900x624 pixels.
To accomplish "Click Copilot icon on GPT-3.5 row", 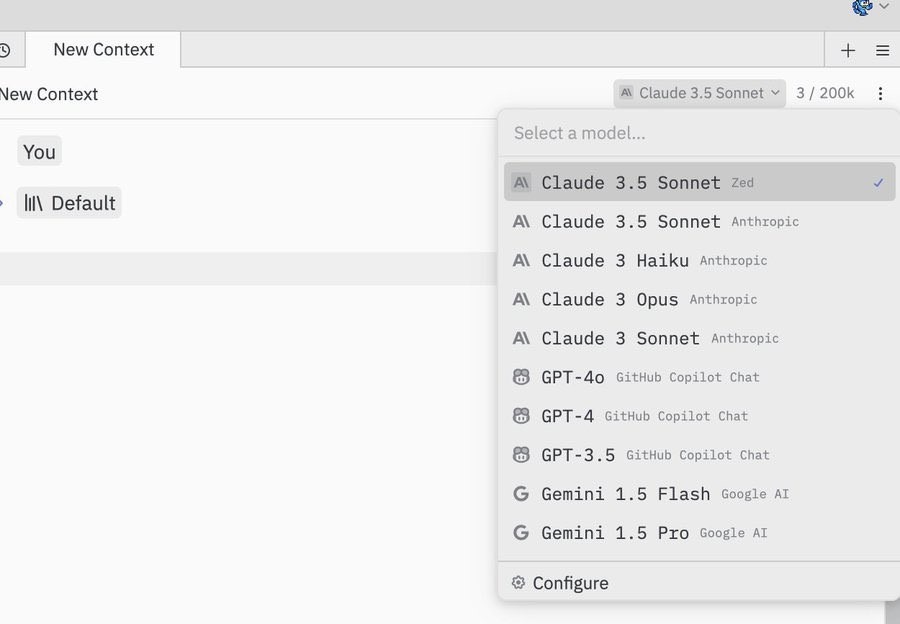I will click(x=521, y=455).
